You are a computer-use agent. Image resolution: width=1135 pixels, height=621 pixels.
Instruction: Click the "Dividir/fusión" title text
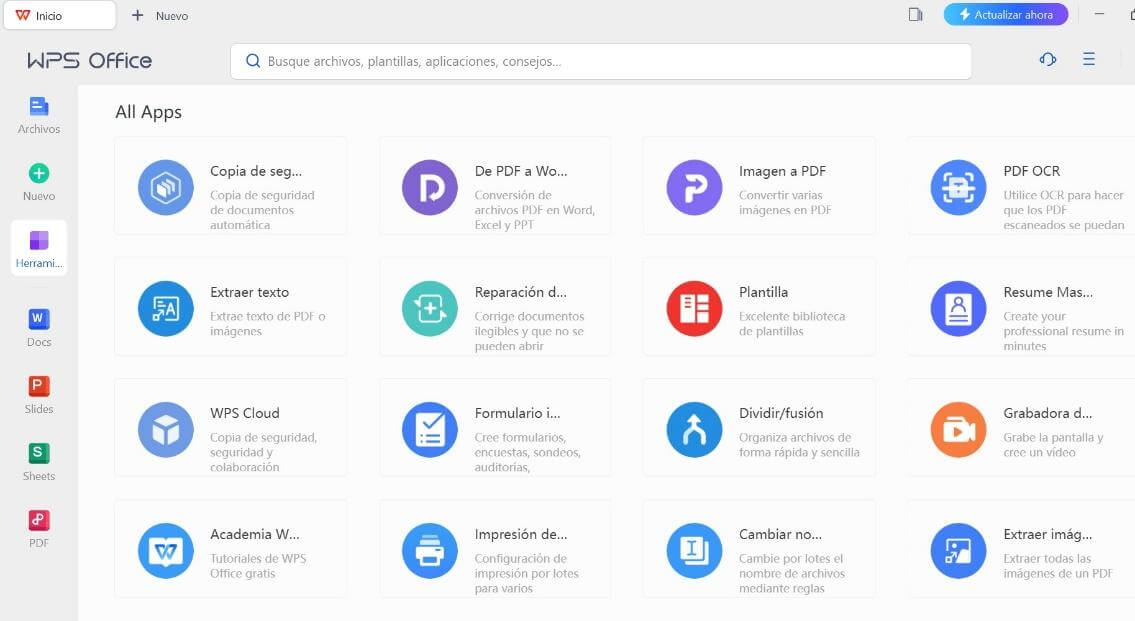[x=781, y=413]
